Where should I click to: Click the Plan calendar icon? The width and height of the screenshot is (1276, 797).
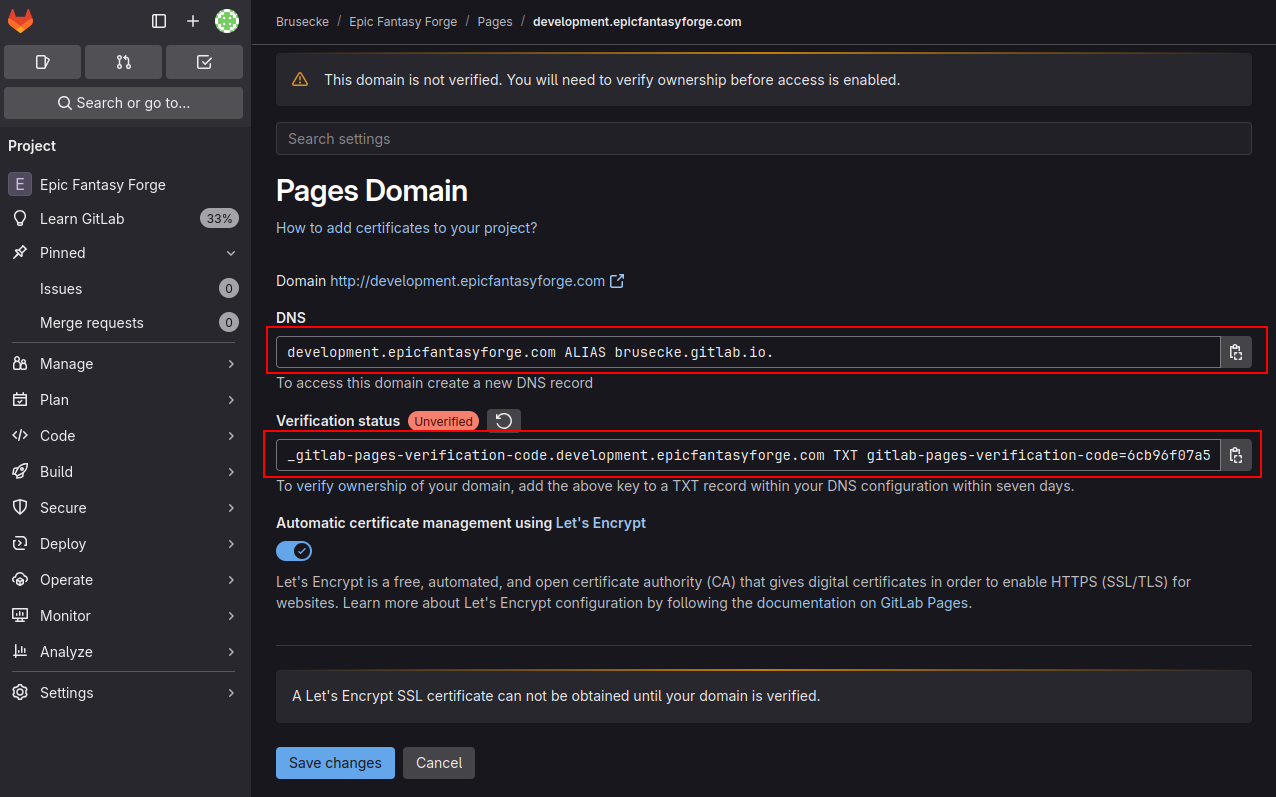(20, 400)
